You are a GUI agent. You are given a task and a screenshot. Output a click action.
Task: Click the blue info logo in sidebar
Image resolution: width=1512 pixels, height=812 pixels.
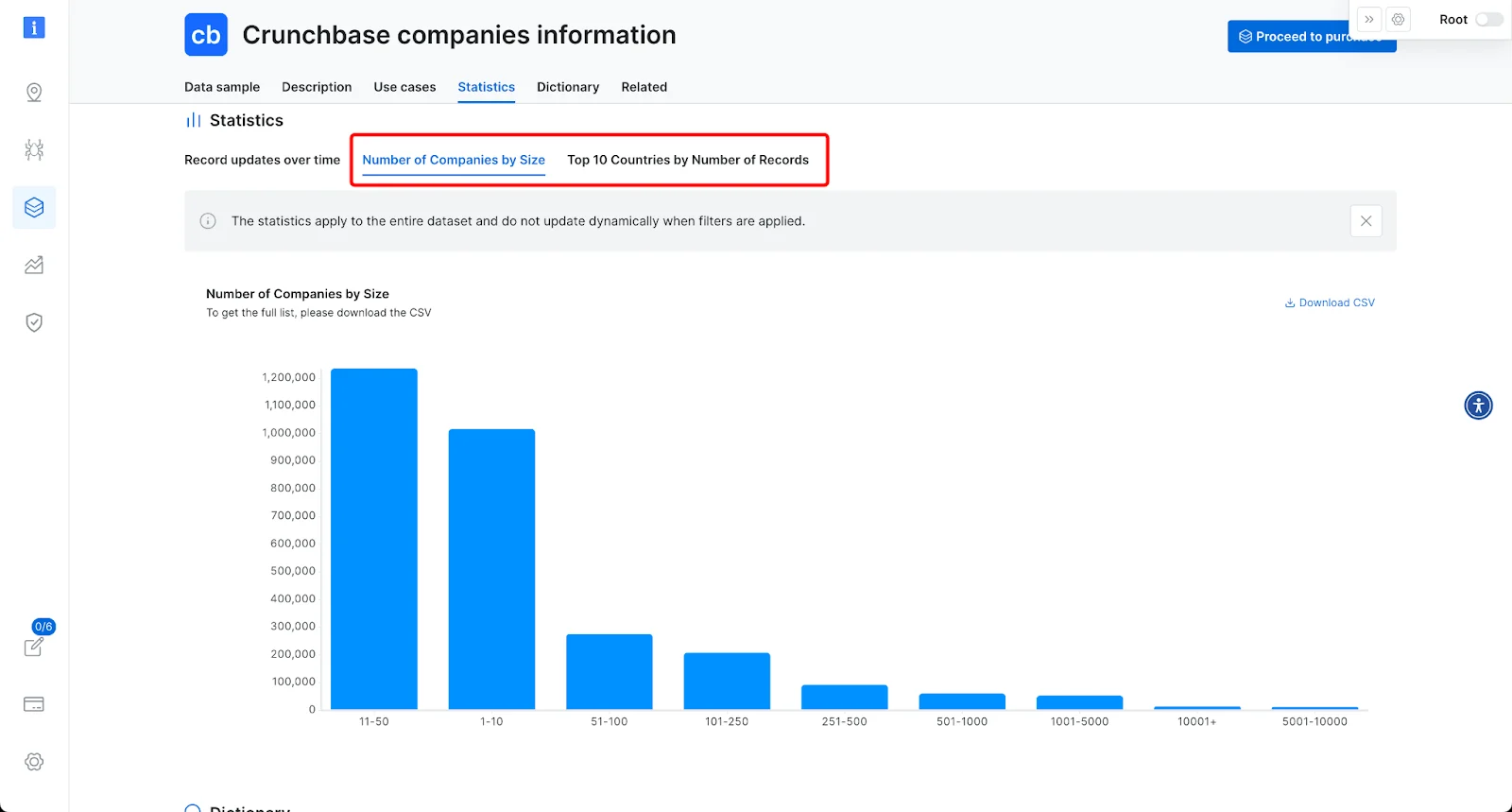click(34, 27)
